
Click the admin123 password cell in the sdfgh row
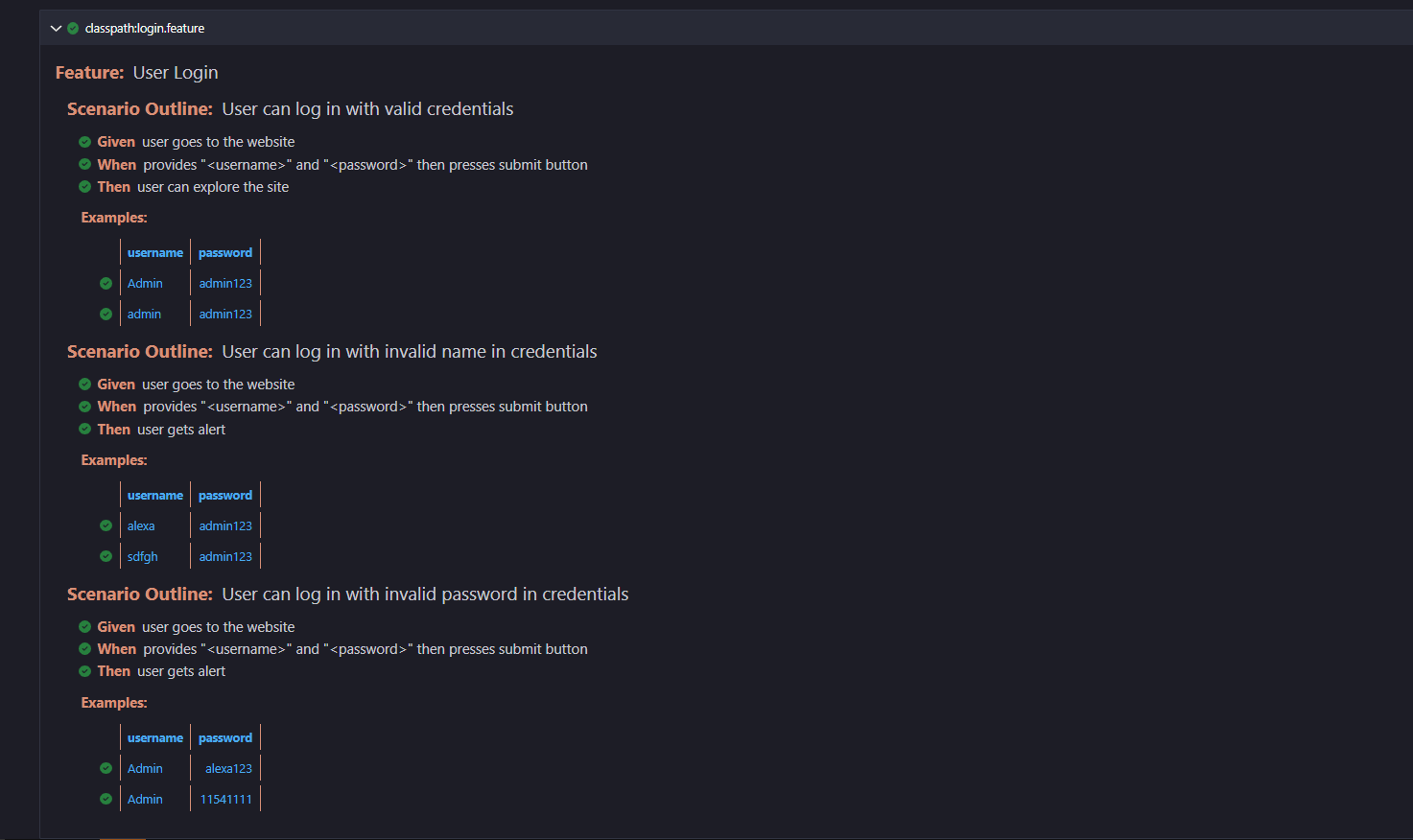pyautogui.click(x=225, y=557)
